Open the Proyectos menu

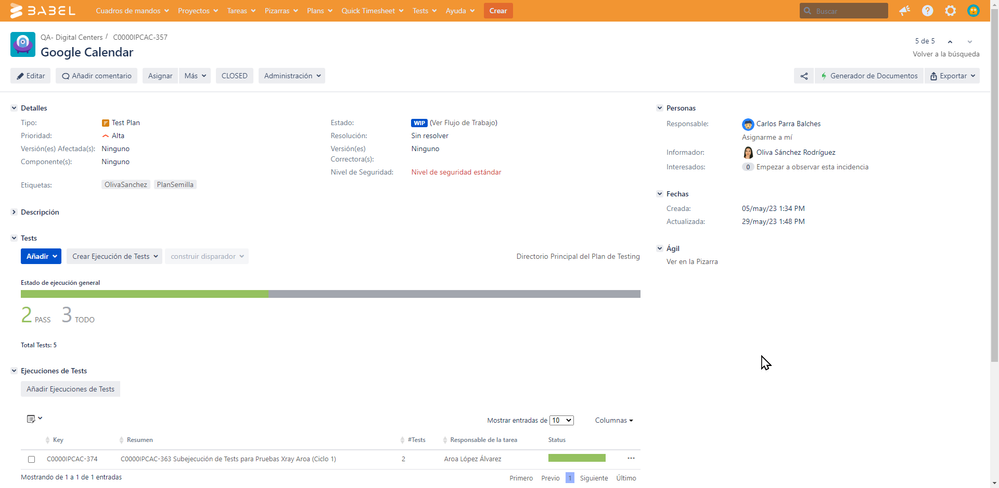(x=198, y=11)
